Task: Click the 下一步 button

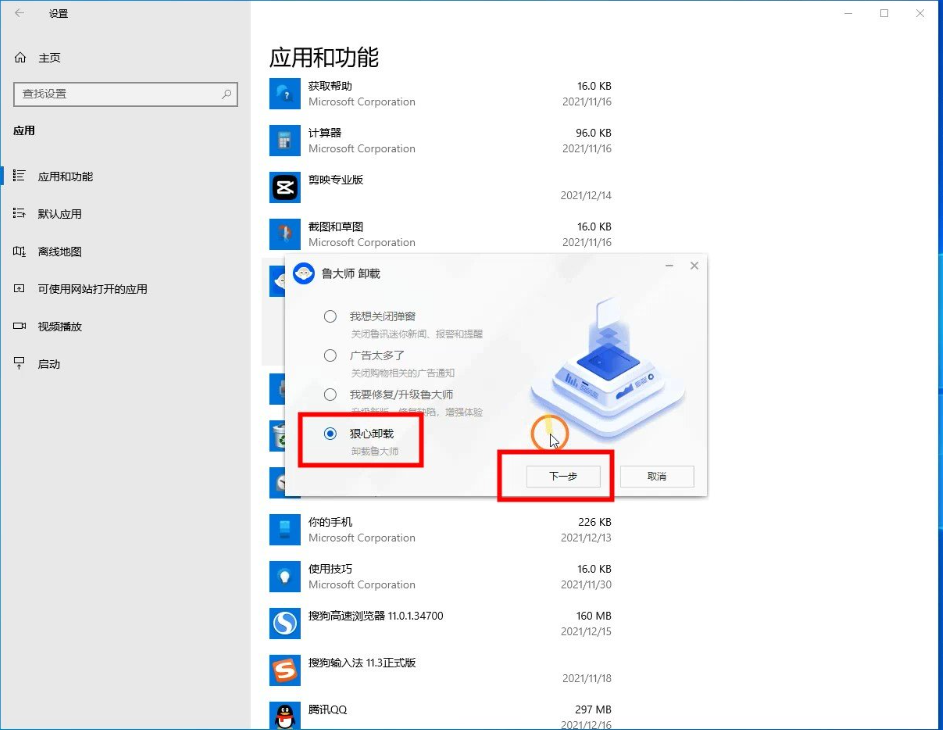Action: coord(563,476)
